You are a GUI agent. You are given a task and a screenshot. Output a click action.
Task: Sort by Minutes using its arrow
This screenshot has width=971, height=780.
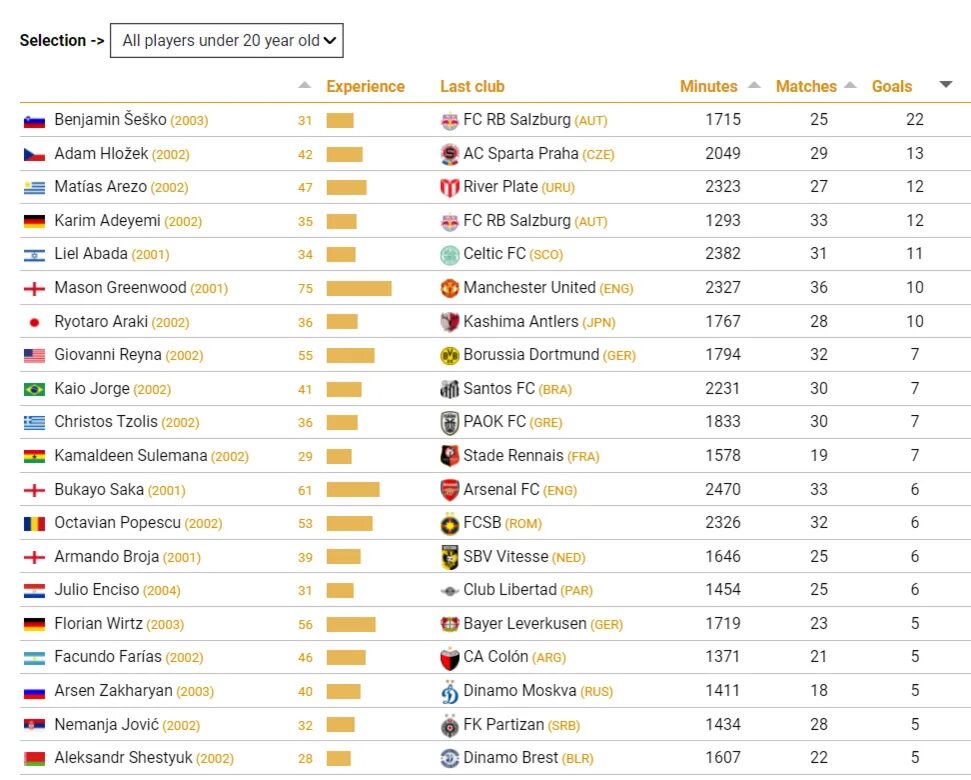pyautogui.click(x=754, y=85)
